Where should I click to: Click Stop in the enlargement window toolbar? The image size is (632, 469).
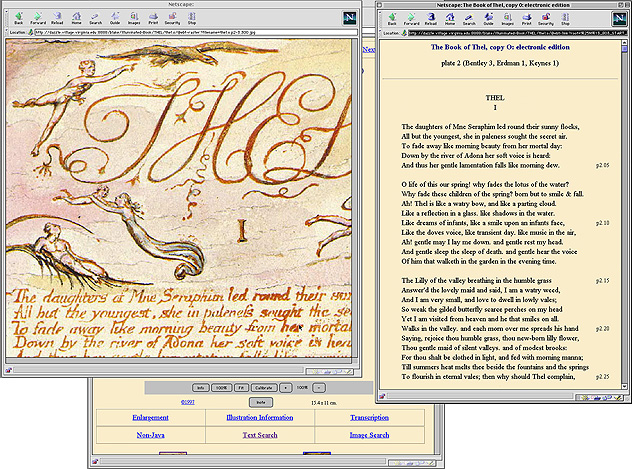(192, 18)
